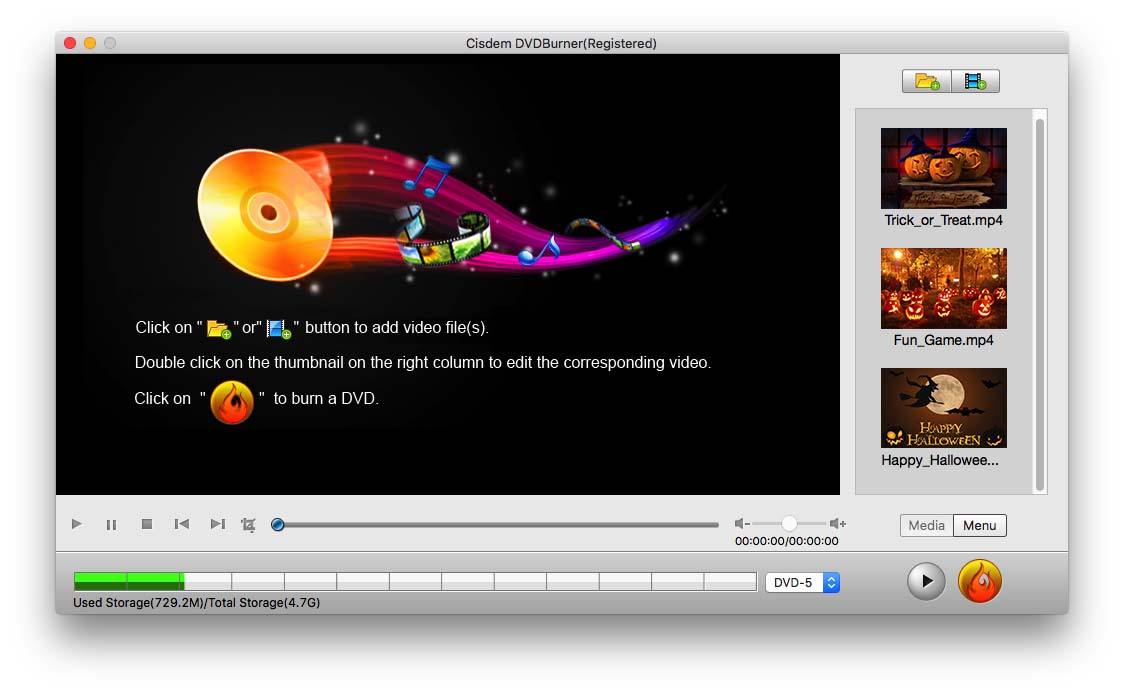The width and height of the screenshot is (1124, 694).
Task: Close the window with red button
Action: (x=70, y=43)
